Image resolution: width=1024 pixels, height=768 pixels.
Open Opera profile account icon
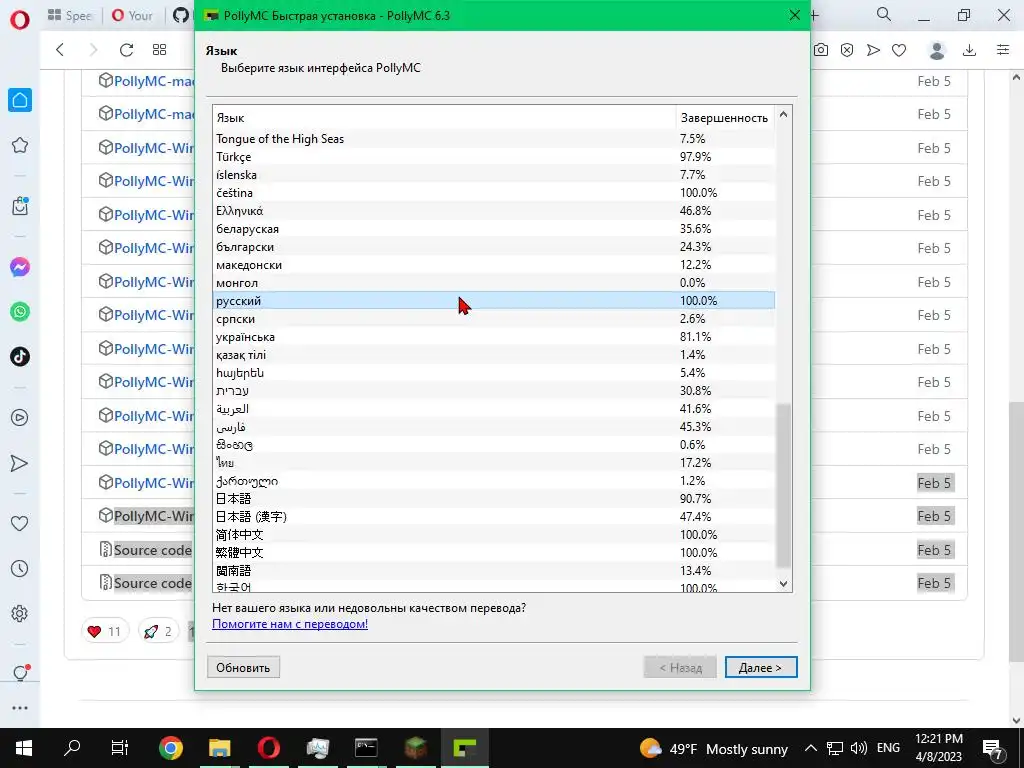937,50
